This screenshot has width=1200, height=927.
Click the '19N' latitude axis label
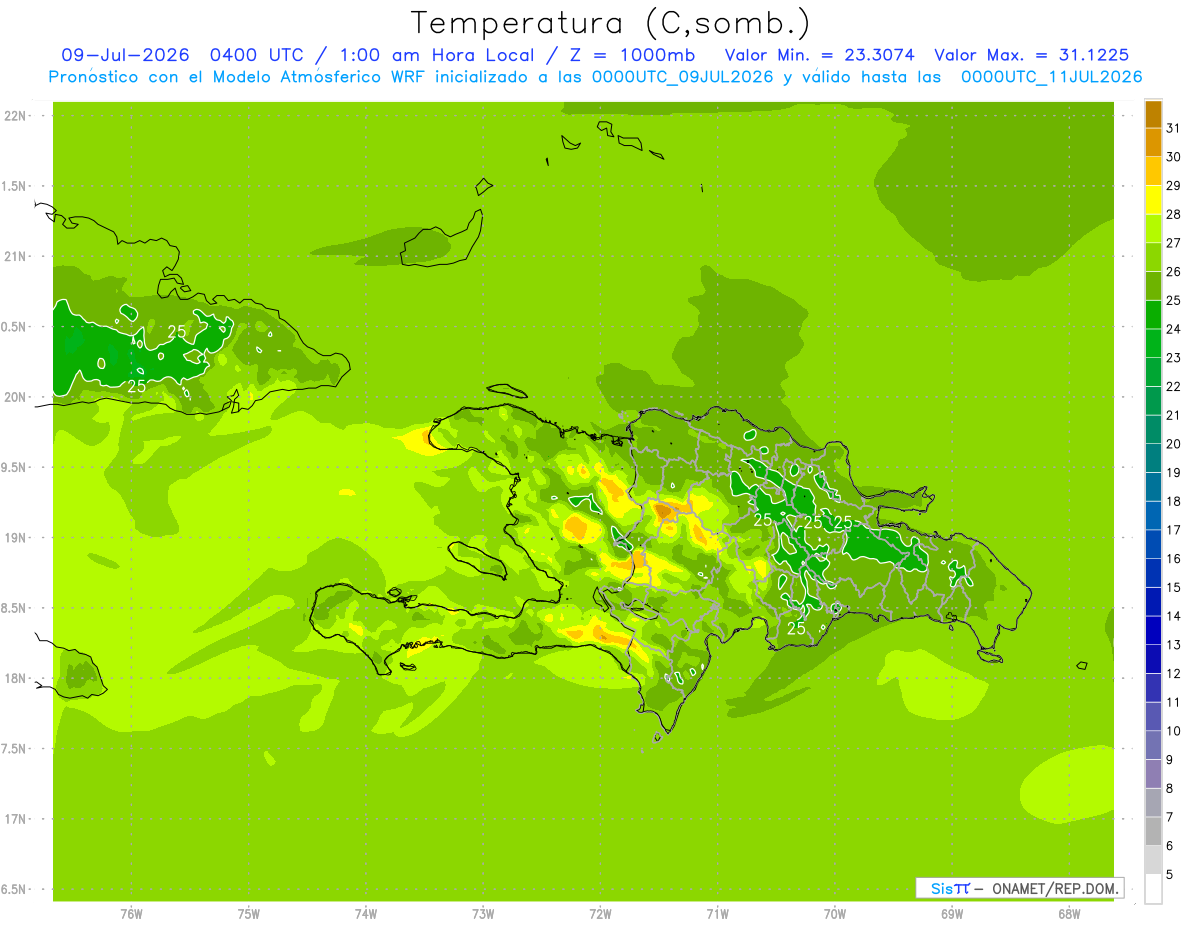tap(14, 538)
